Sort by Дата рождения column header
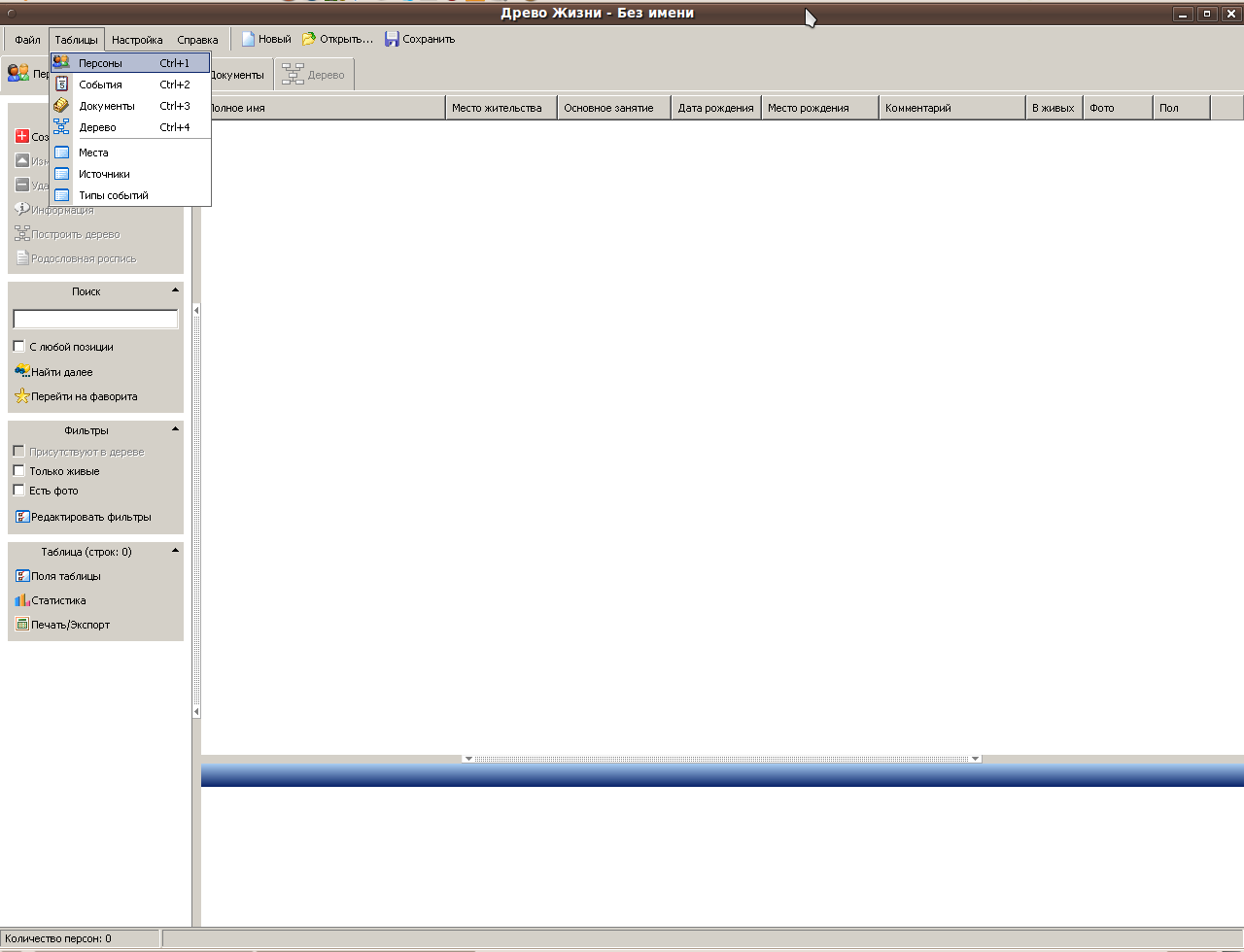Image resolution: width=1244 pixels, height=952 pixels. coord(716,108)
